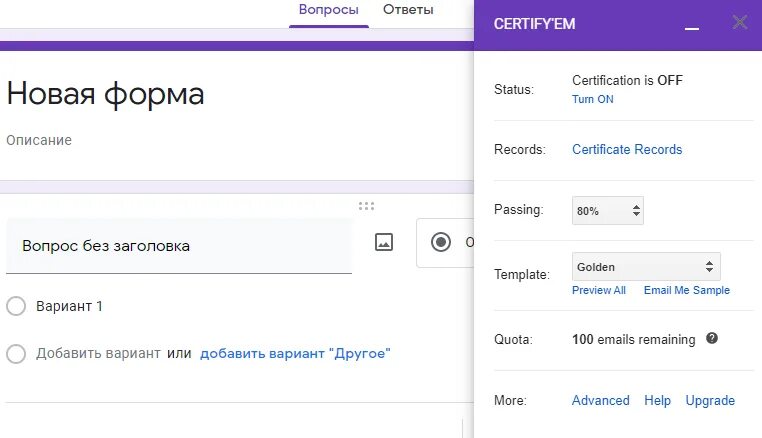Expand the Golden template dropdown
Screen dimensions: 762x438
pos(646,267)
